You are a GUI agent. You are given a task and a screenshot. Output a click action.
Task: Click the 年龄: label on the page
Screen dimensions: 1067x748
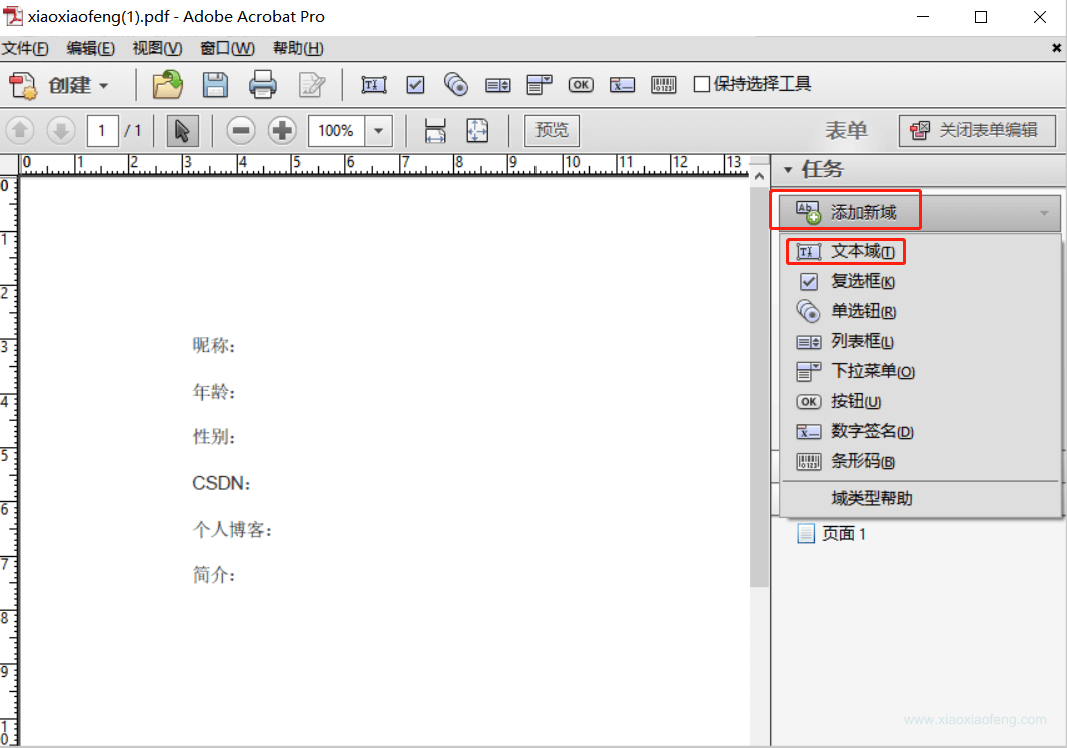coord(214,392)
